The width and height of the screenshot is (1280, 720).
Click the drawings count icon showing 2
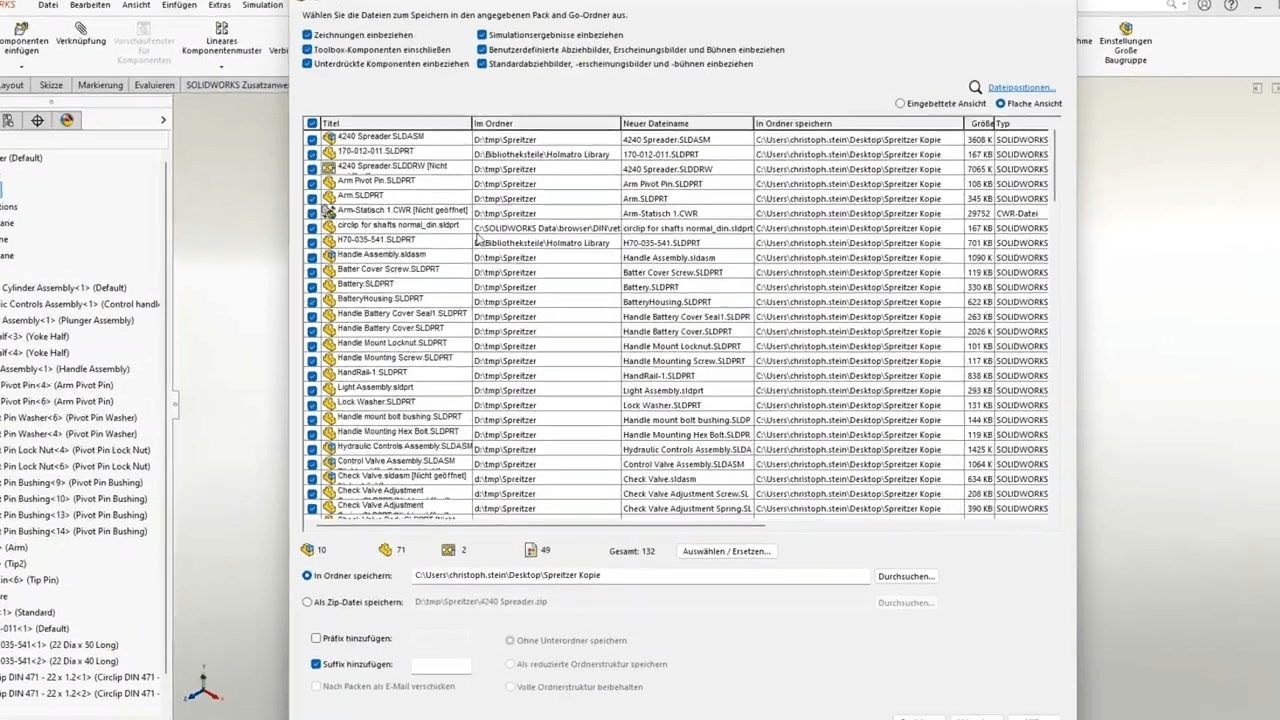click(x=448, y=549)
